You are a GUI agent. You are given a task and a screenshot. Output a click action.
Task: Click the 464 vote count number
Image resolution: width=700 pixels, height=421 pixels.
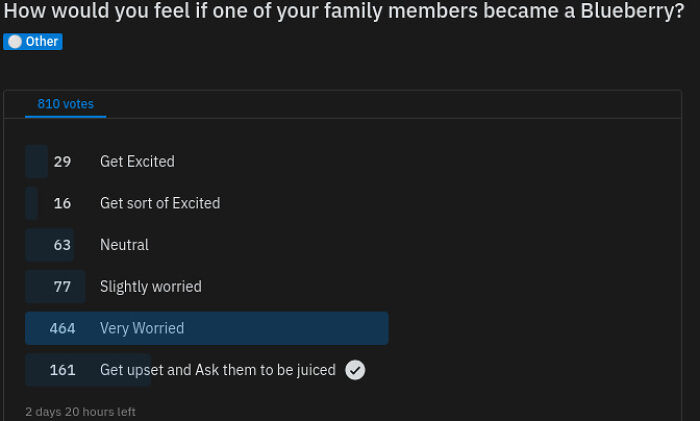coord(62,328)
